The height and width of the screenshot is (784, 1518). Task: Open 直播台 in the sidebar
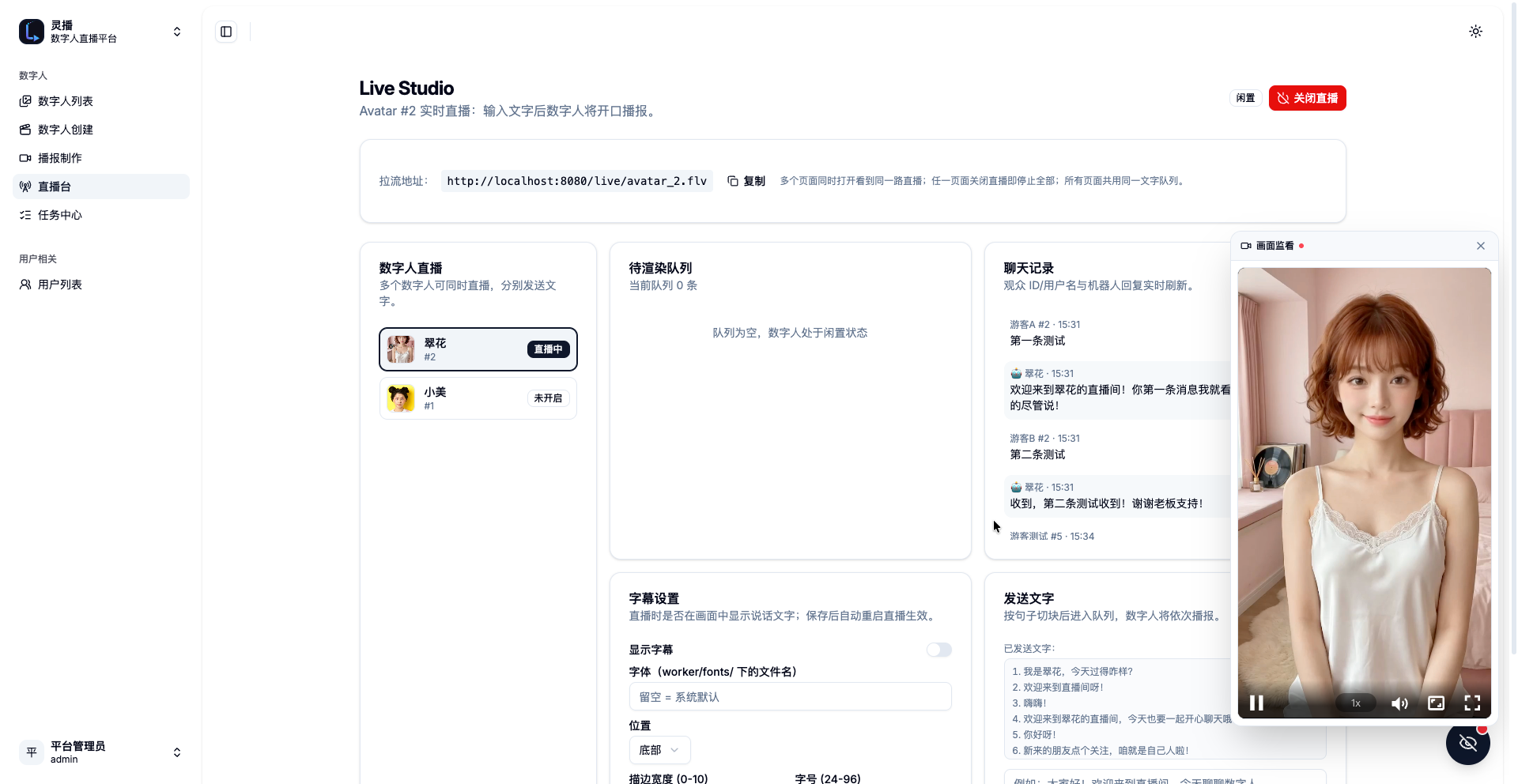[x=101, y=187]
